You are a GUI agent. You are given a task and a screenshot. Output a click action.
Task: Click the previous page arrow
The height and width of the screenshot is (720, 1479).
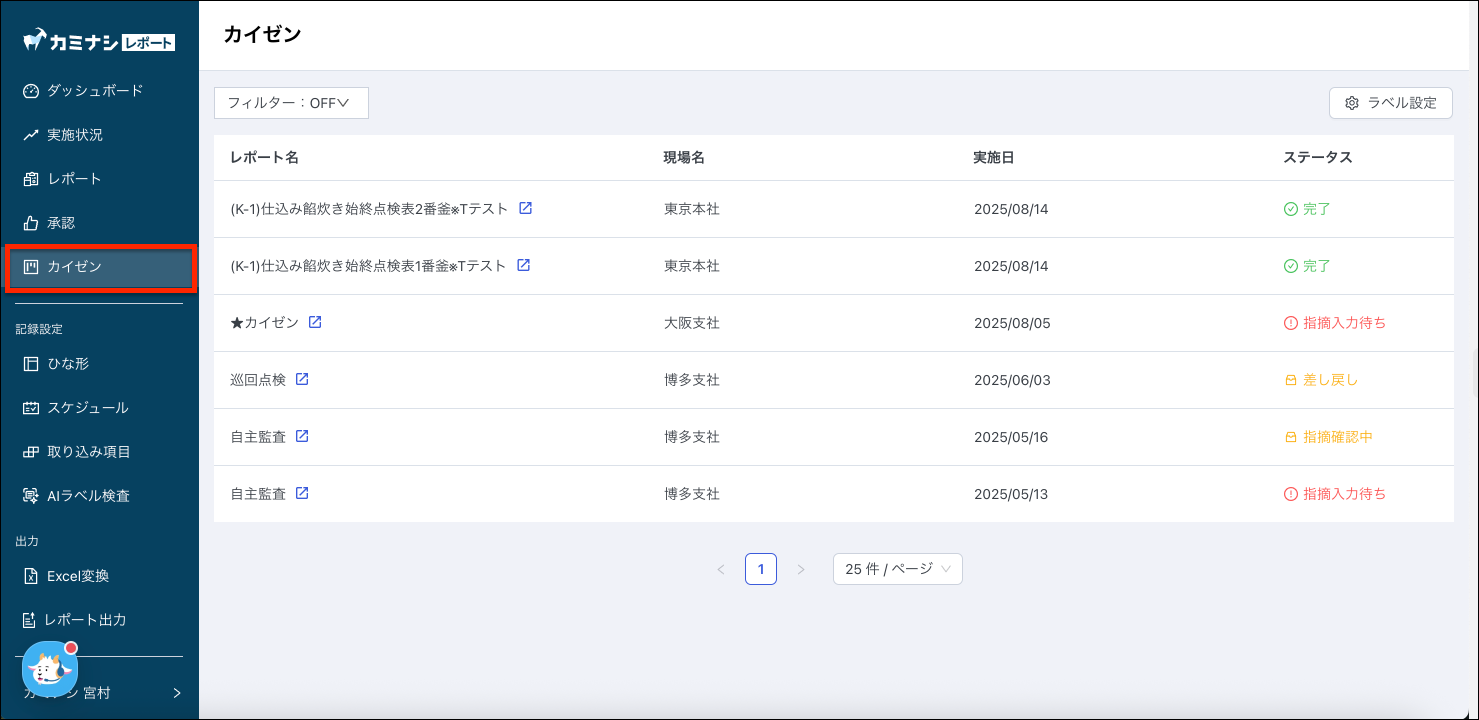click(x=721, y=569)
